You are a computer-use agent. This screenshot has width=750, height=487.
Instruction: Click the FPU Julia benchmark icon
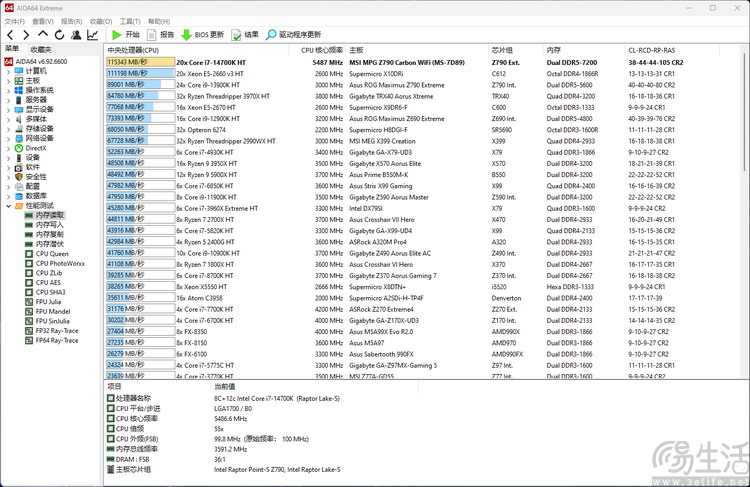(29, 302)
